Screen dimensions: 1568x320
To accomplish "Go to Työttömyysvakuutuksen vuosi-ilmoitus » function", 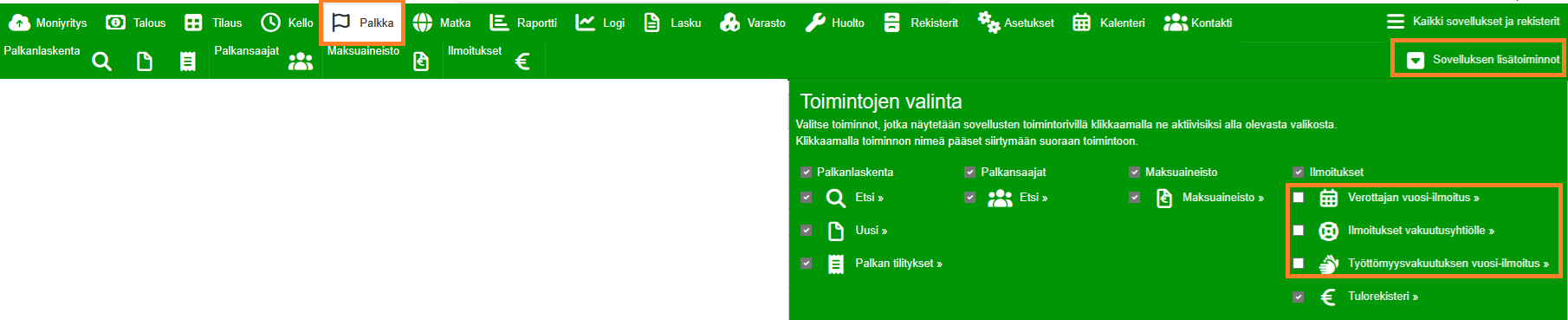I will click(1448, 264).
